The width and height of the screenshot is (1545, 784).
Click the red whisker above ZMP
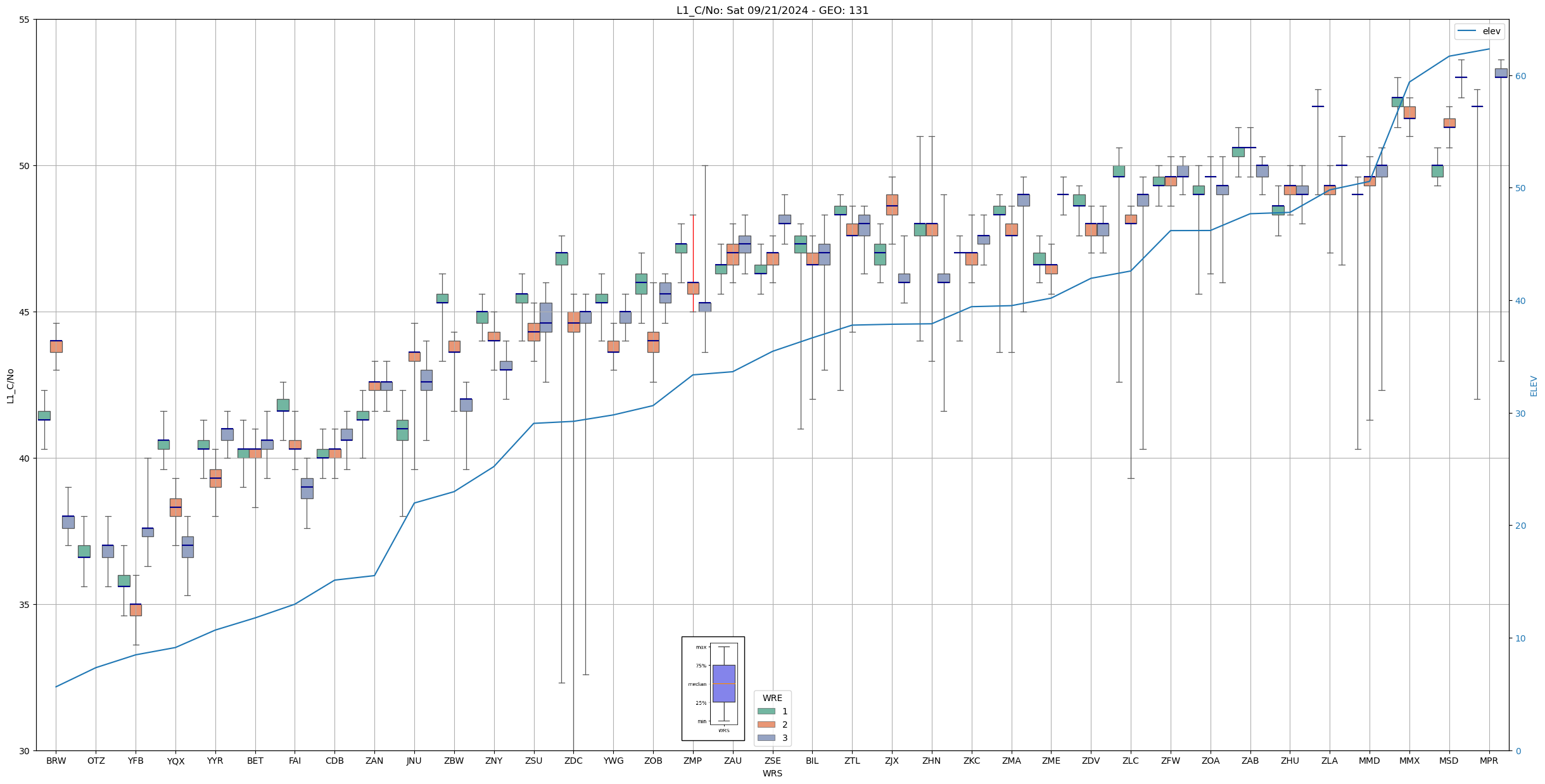(693, 248)
